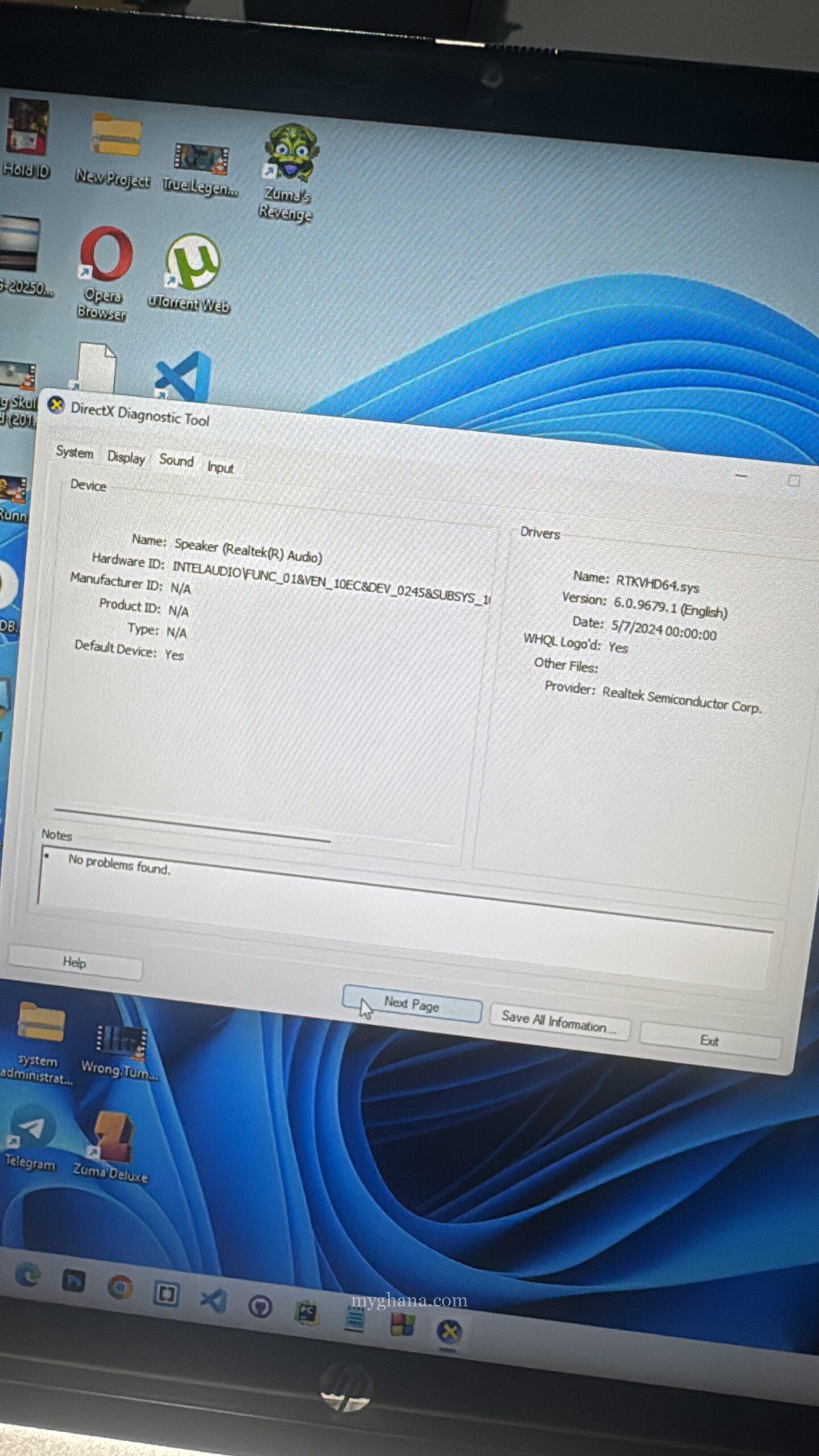Open Microsoft Edge from the taskbar
This screenshot has height=1456, width=819.
pyautogui.click(x=27, y=1276)
